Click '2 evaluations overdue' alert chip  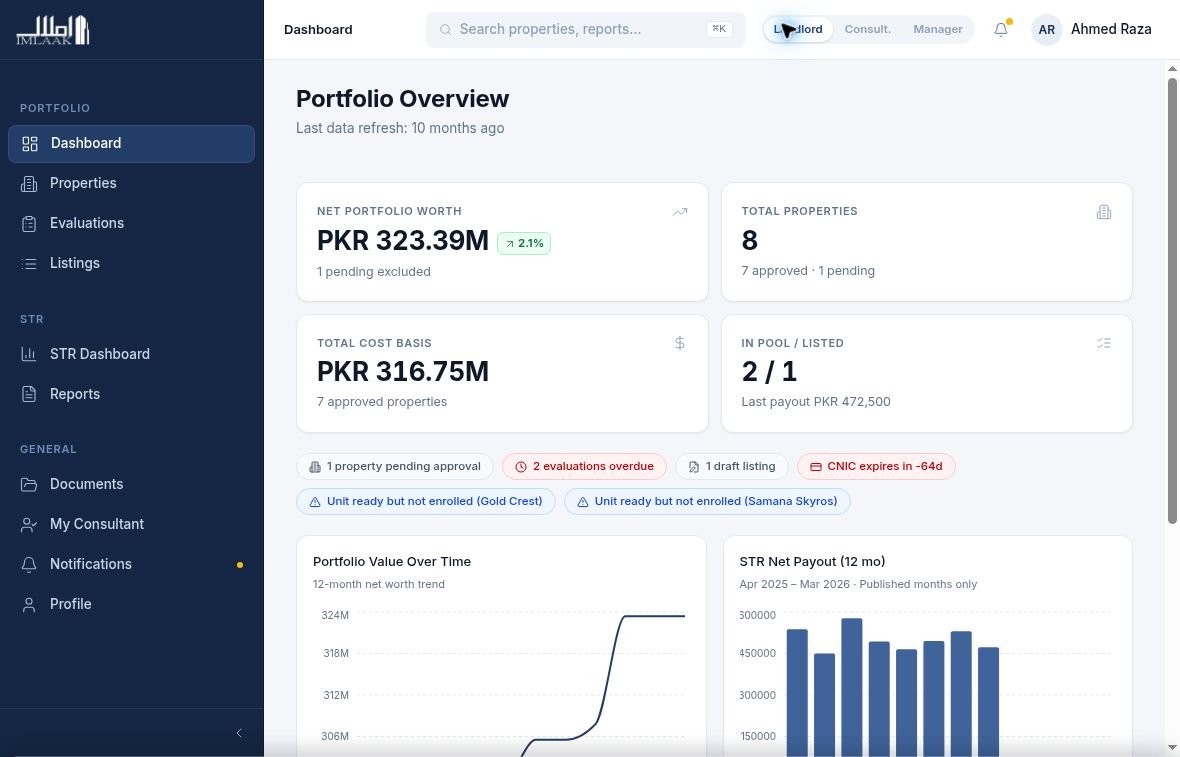(584, 467)
